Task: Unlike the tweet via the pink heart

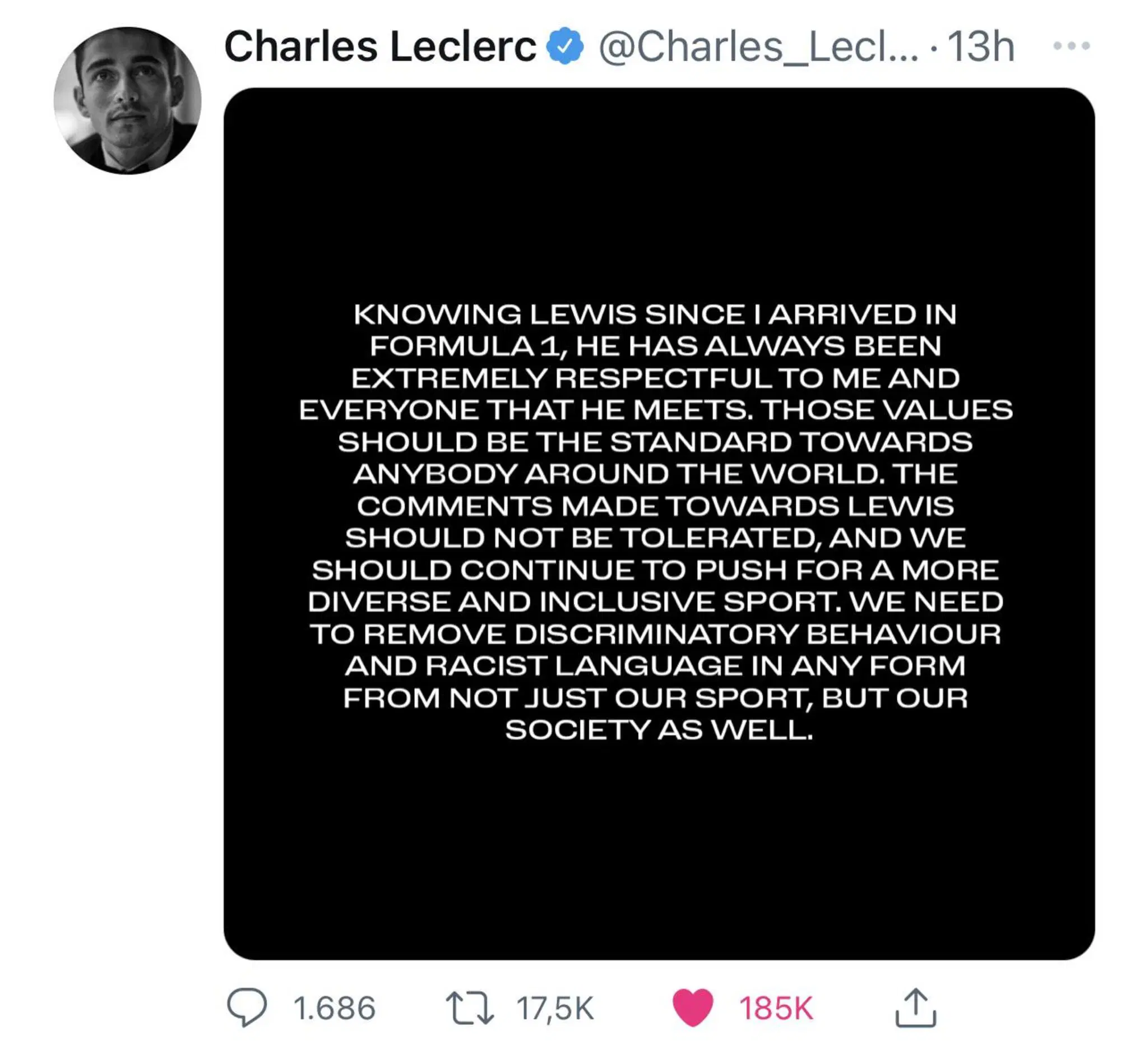Action: point(692,1007)
